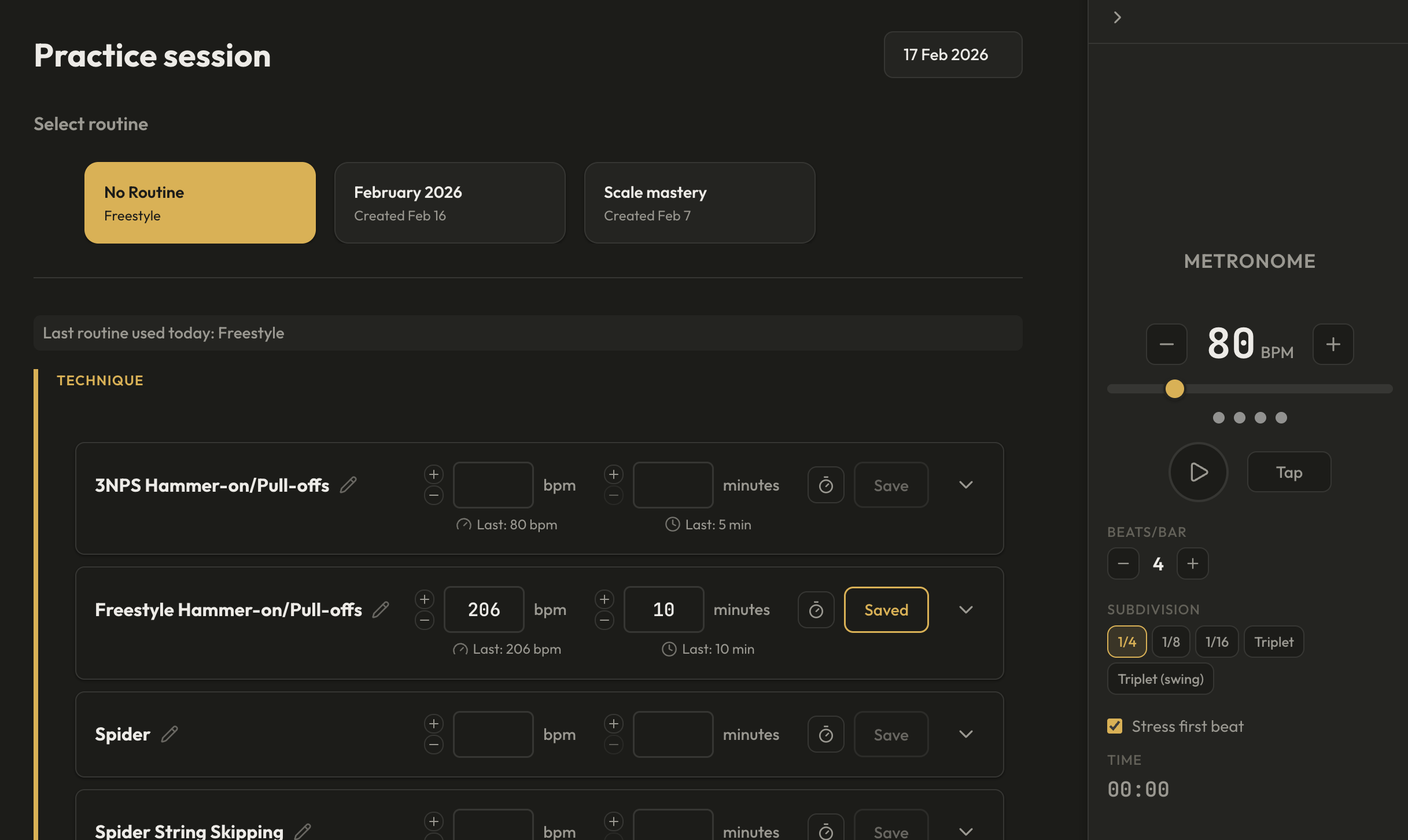Collapse the metronome sidebar with the arrow icon
This screenshot has width=1408, height=840.
click(x=1117, y=17)
